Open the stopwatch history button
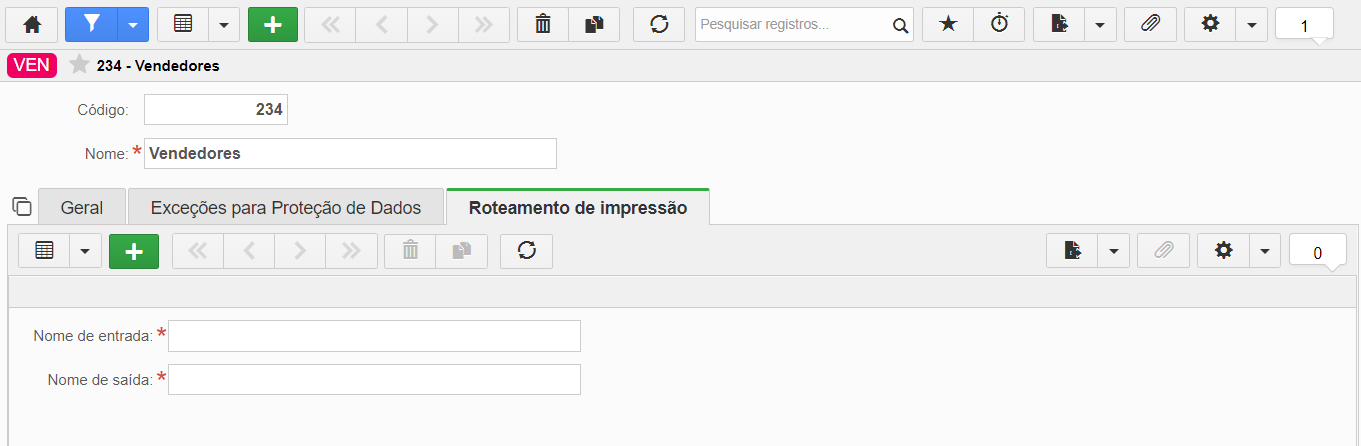 tap(1000, 25)
